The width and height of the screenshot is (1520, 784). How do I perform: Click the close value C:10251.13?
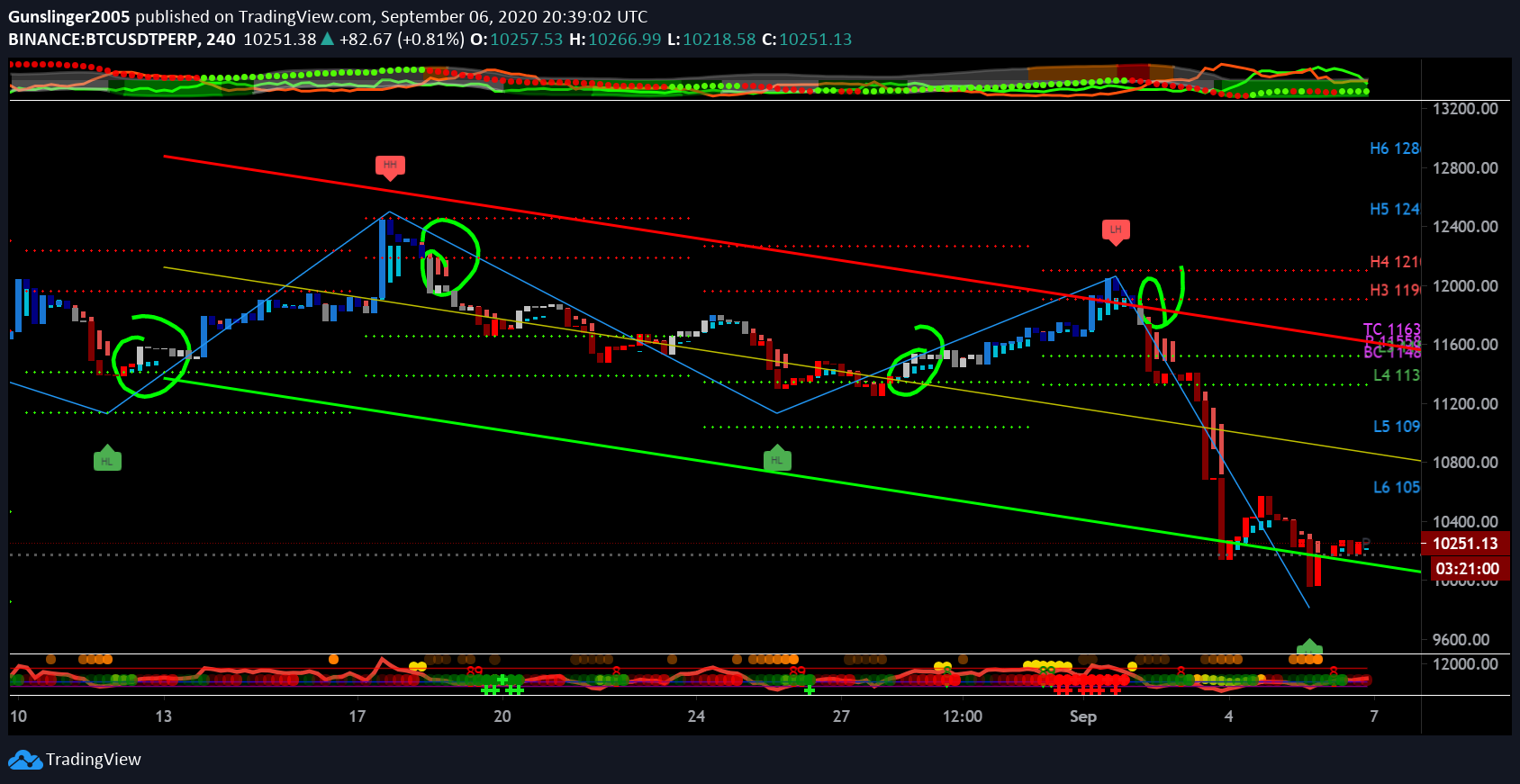pos(807,39)
